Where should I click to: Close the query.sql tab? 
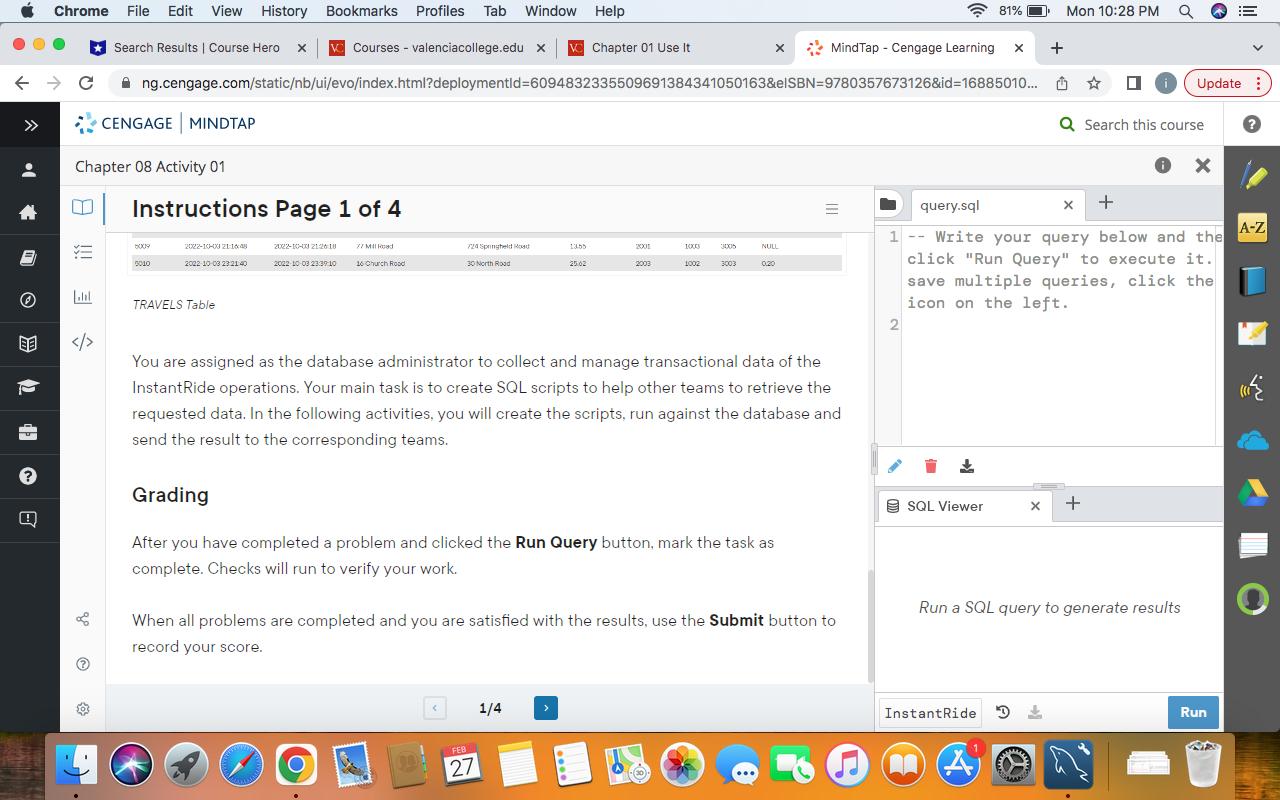(1068, 205)
